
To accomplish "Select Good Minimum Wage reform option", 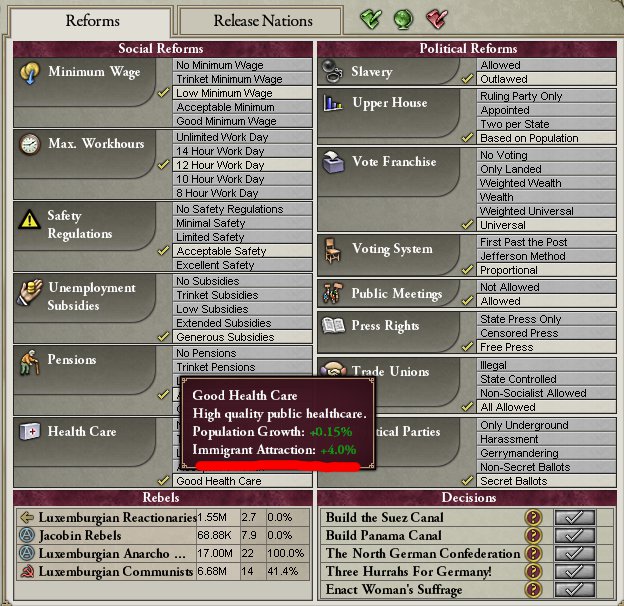I will tap(242, 121).
